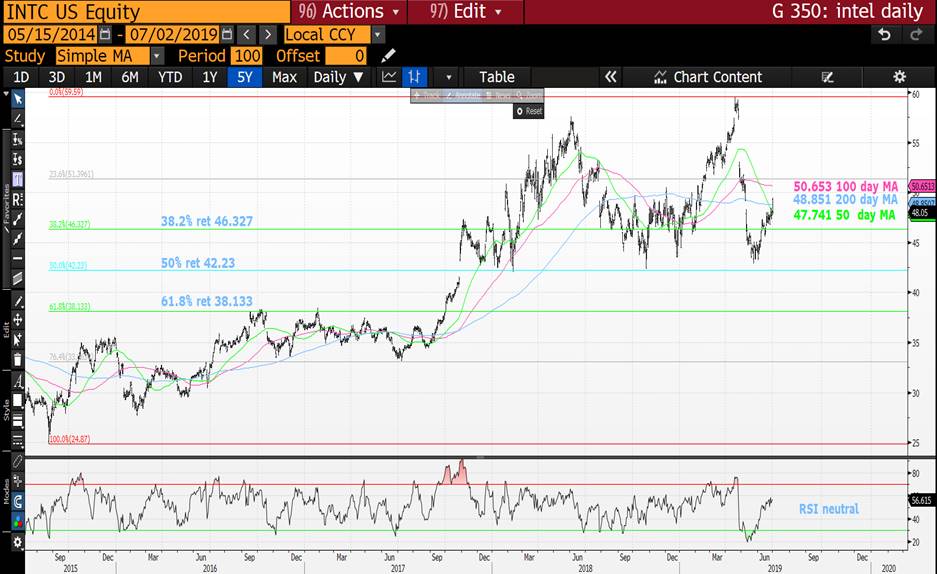
Task: Switch to line chart type
Action: click(389, 76)
